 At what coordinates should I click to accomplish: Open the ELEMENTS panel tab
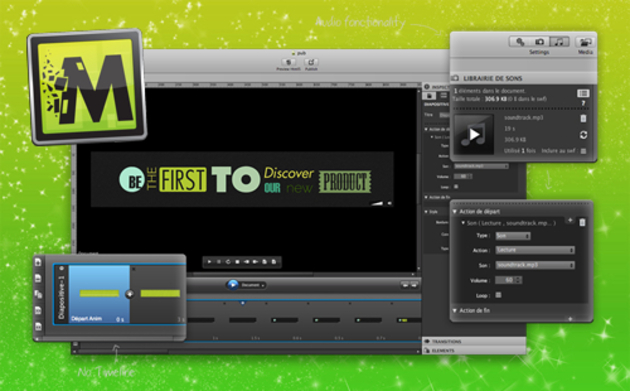pos(474,350)
